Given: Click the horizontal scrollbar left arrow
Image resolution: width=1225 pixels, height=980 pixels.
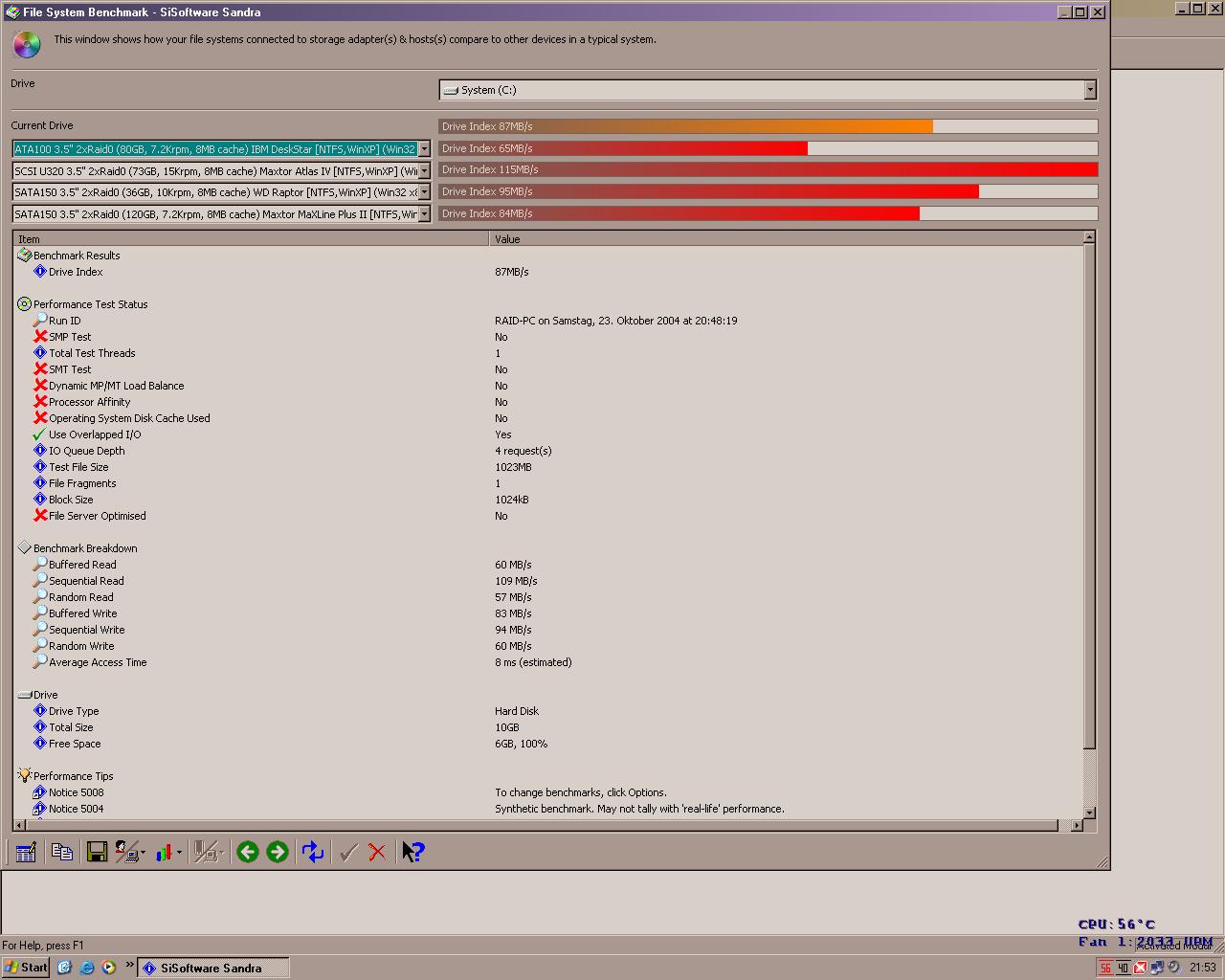Looking at the screenshot, I should click(20, 825).
